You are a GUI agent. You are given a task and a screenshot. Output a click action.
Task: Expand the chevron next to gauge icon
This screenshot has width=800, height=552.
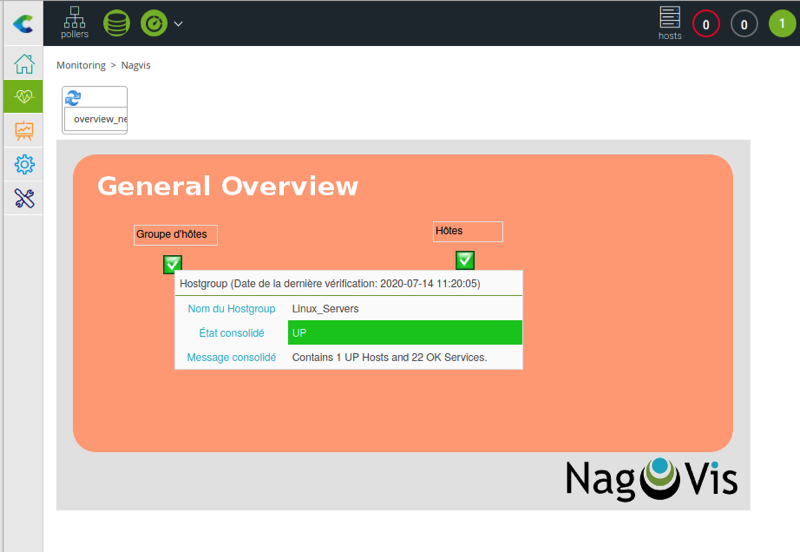(178, 23)
